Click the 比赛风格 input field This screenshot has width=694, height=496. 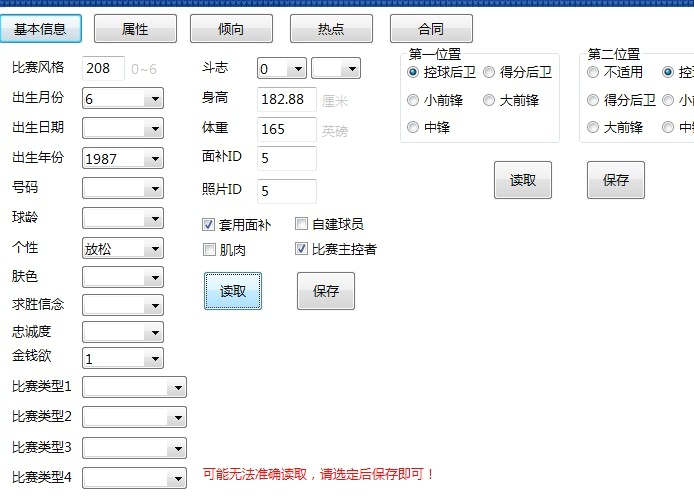103,68
